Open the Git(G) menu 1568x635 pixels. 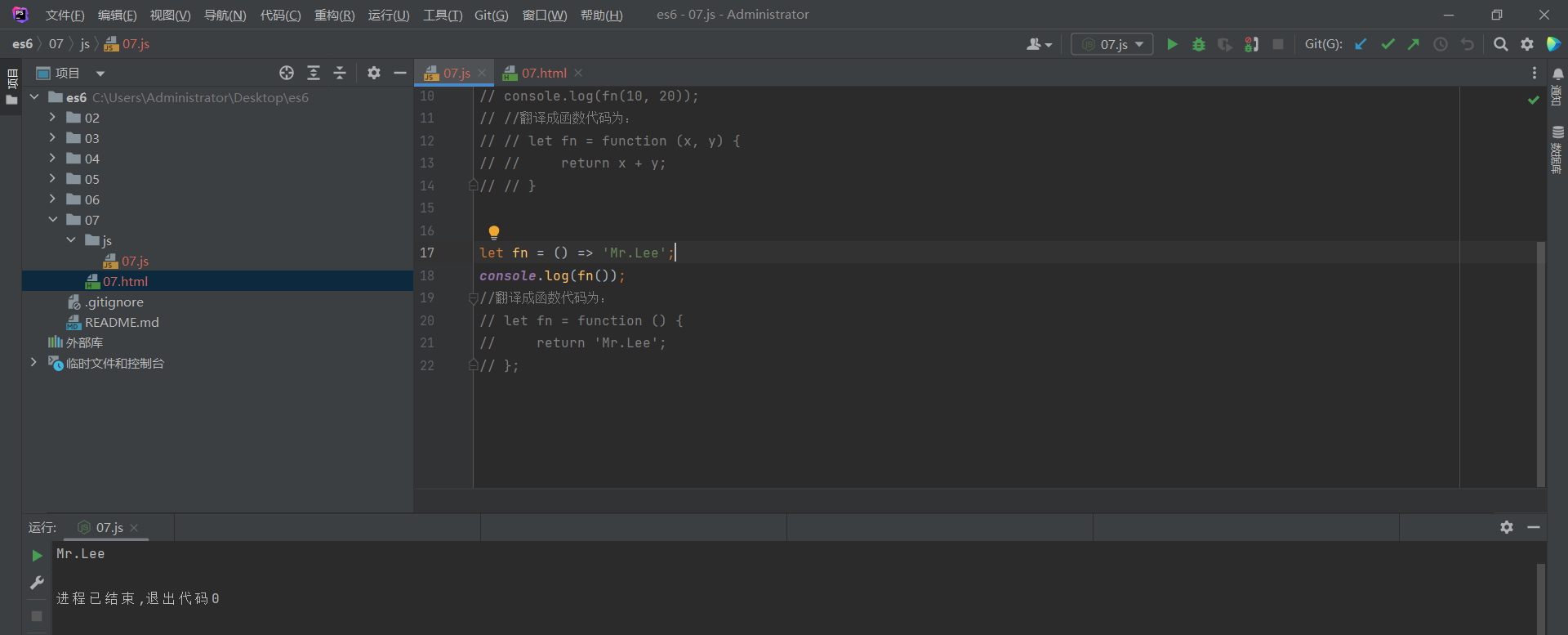(x=491, y=16)
